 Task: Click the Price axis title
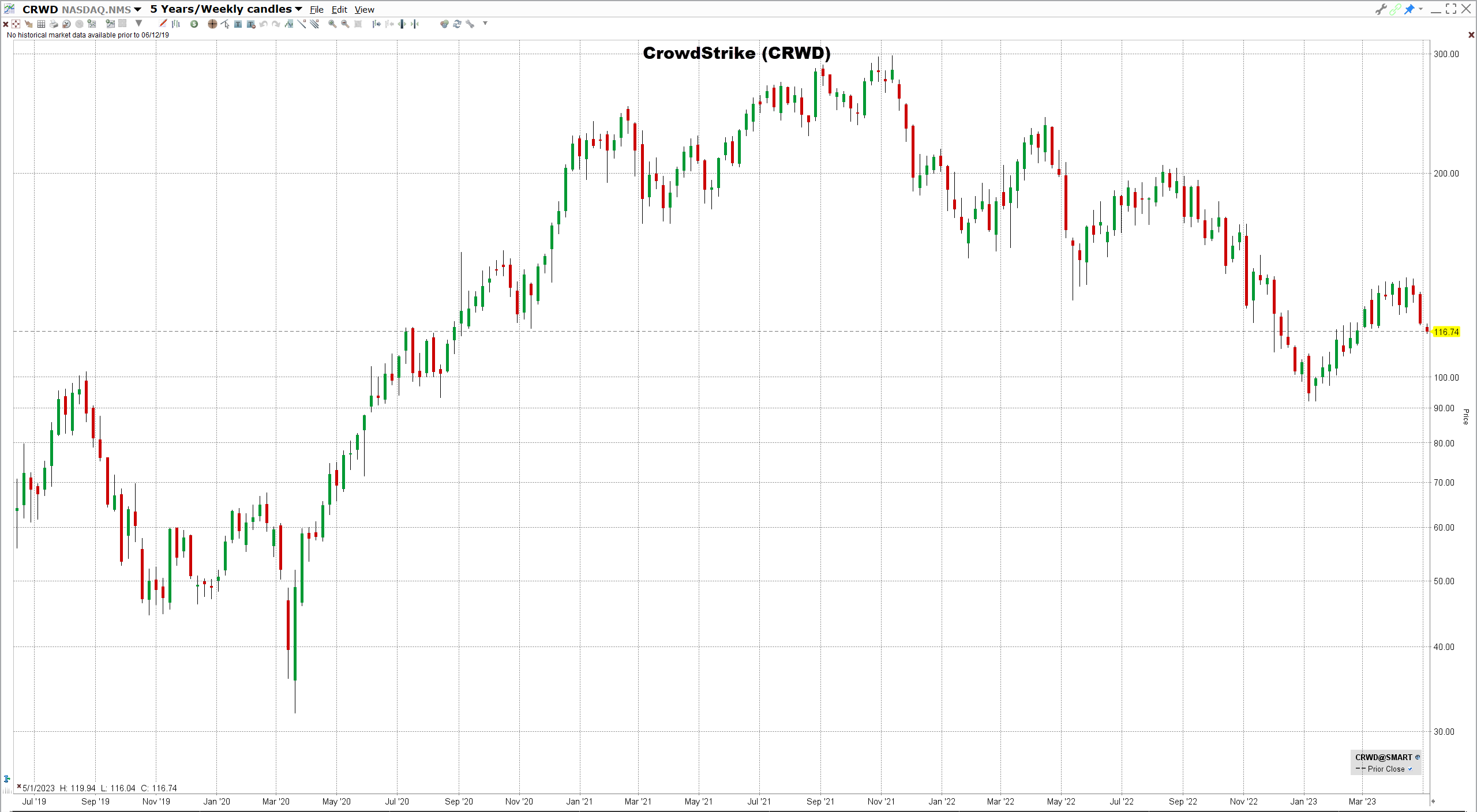coord(1466,417)
